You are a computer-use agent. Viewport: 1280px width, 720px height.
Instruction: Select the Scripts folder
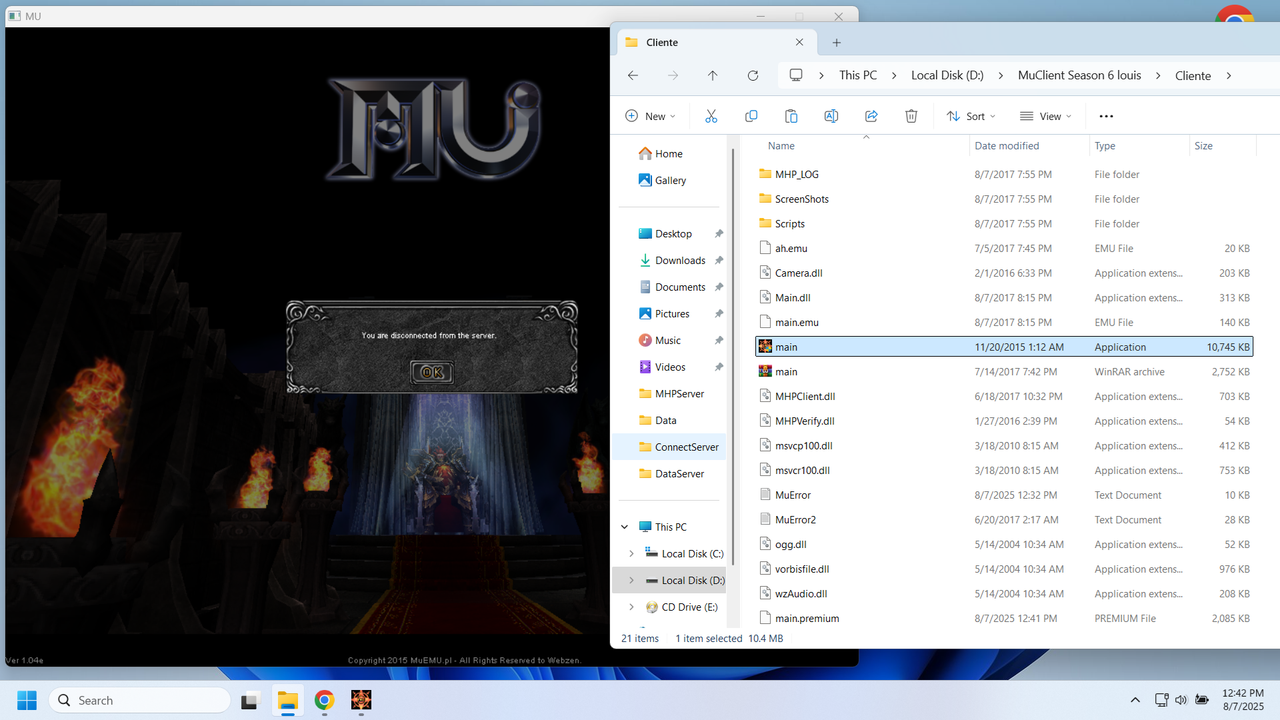pos(1004,224)
